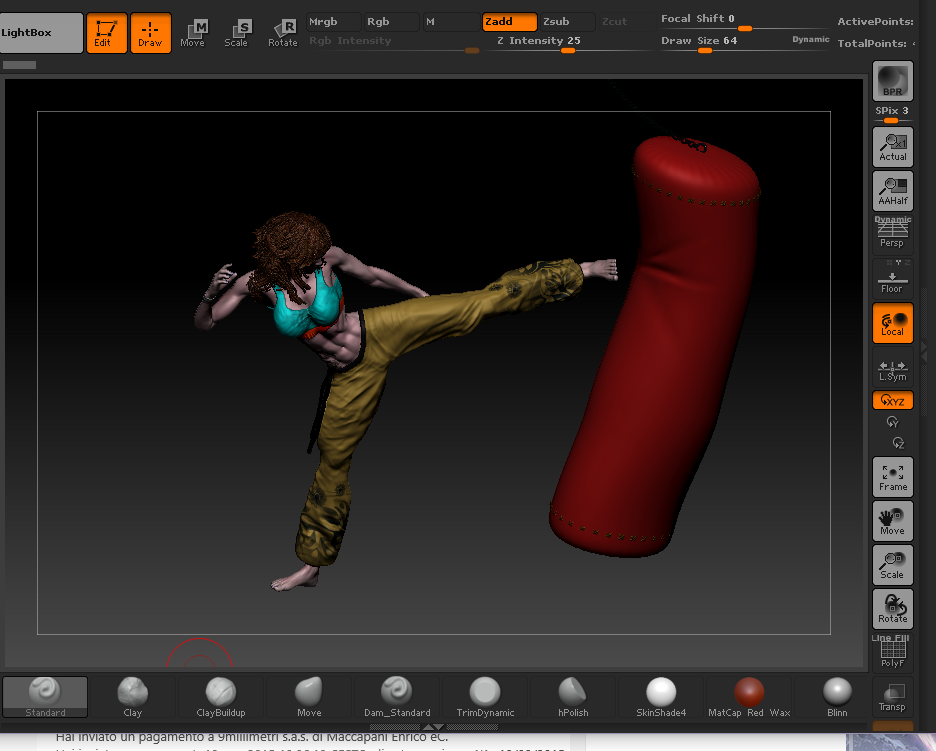Click the TotalPoints readout
Viewport: 936px width, 751px height.
click(876, 43)
